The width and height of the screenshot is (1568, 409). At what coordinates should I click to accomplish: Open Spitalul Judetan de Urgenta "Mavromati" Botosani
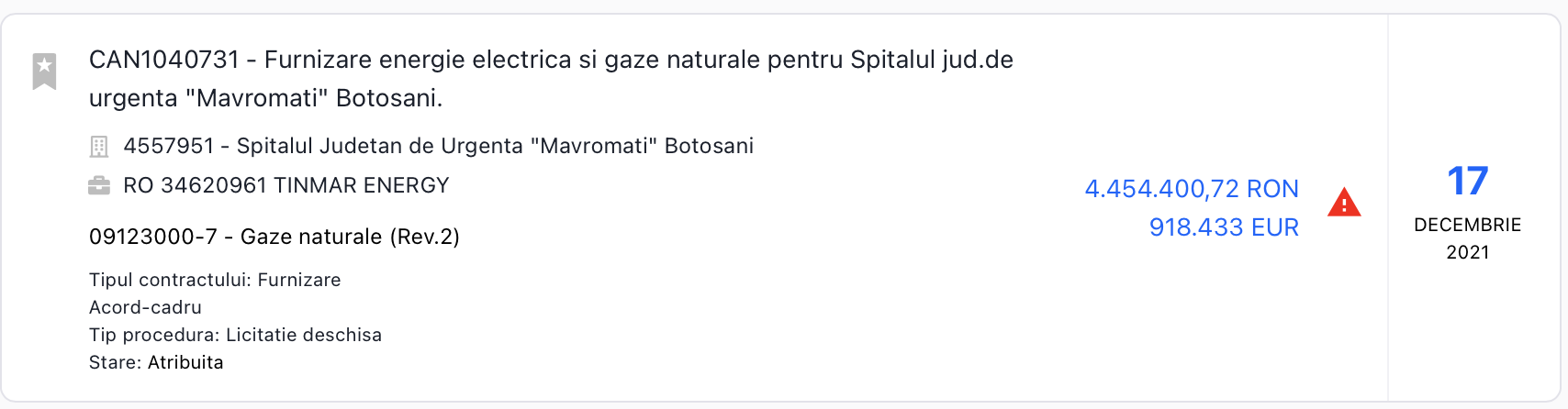click(438, 147)
